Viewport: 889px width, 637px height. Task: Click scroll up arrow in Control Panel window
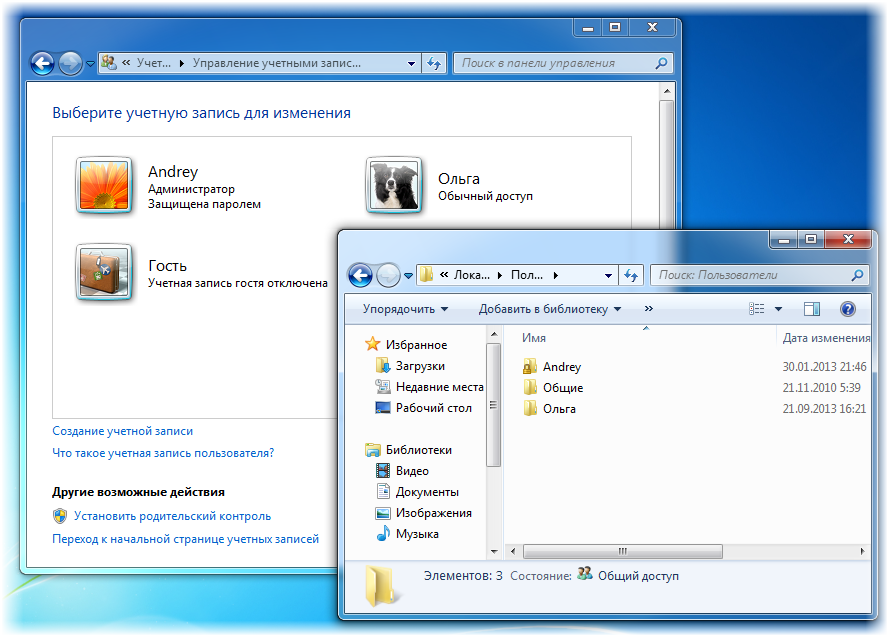tap(667, 91)
